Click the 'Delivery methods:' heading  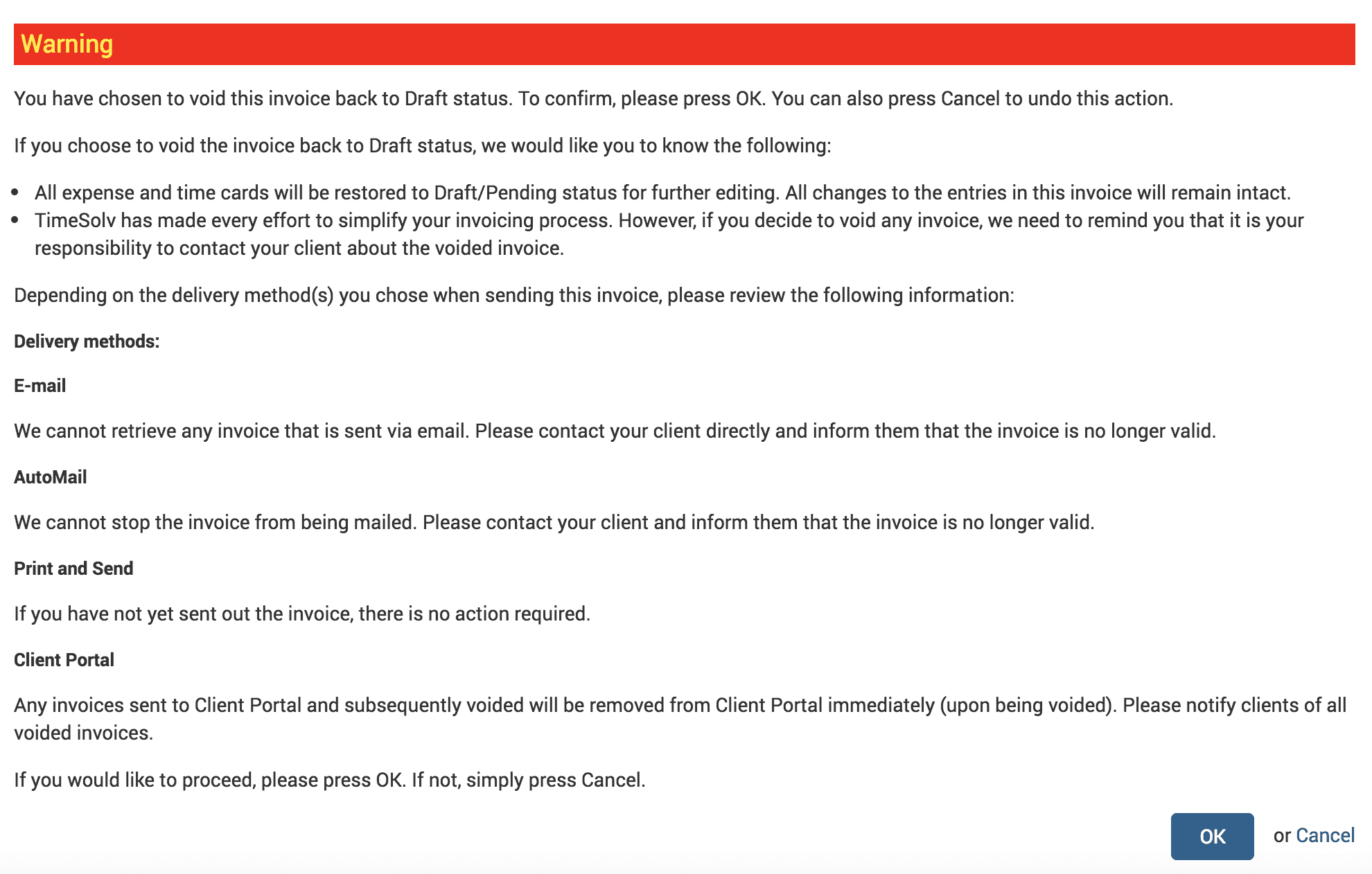tap(87, 341)
